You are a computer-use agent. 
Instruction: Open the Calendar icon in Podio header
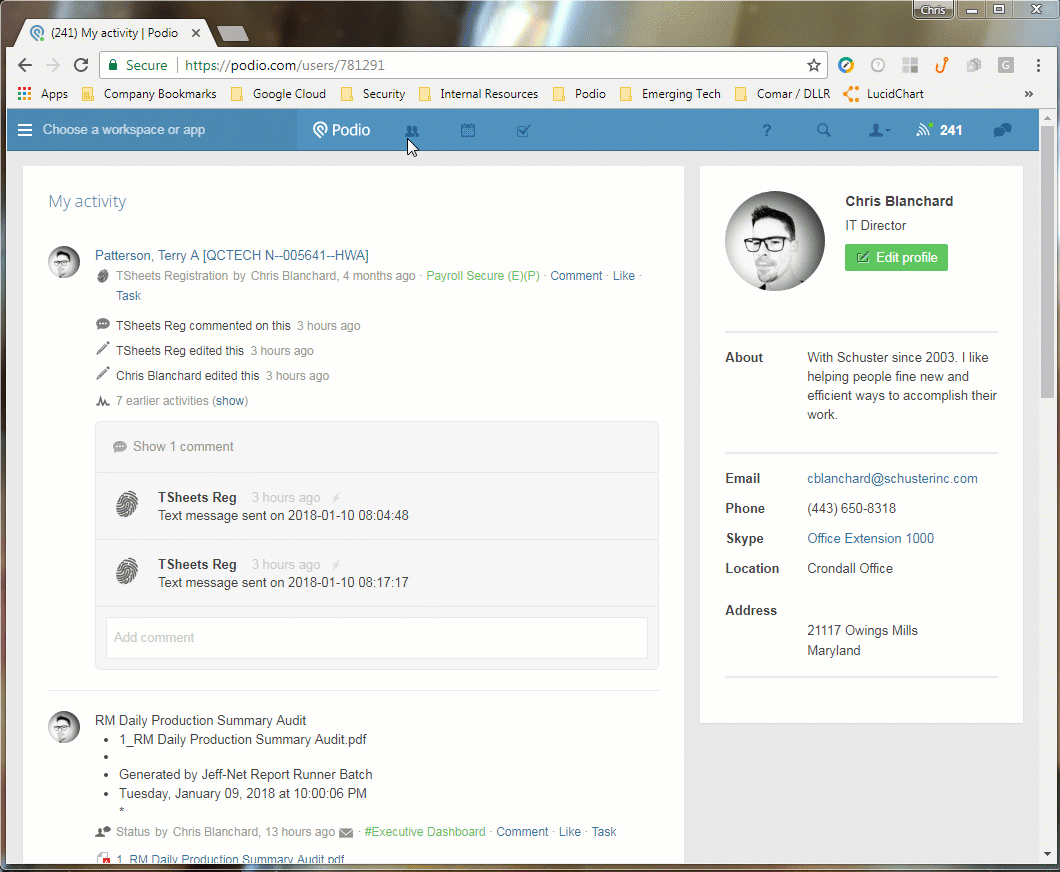468,130
